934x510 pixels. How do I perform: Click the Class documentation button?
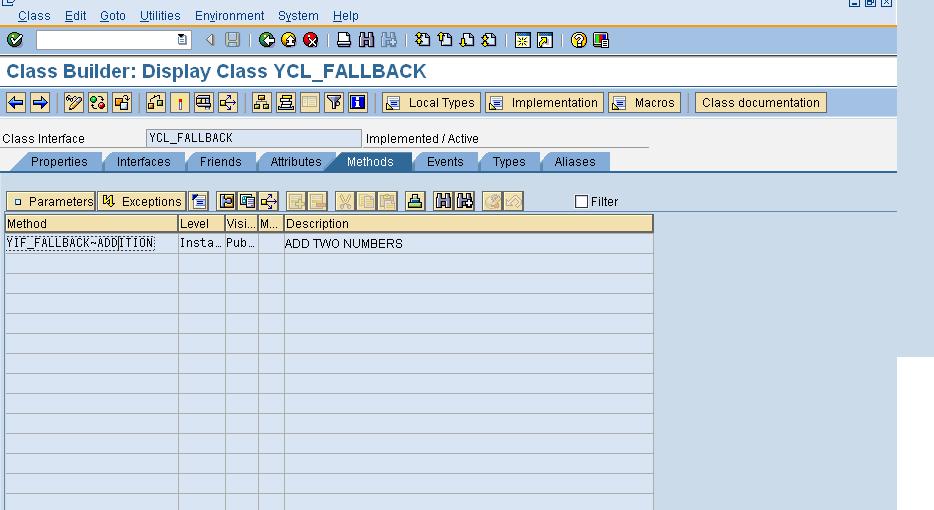pos(761,102)
